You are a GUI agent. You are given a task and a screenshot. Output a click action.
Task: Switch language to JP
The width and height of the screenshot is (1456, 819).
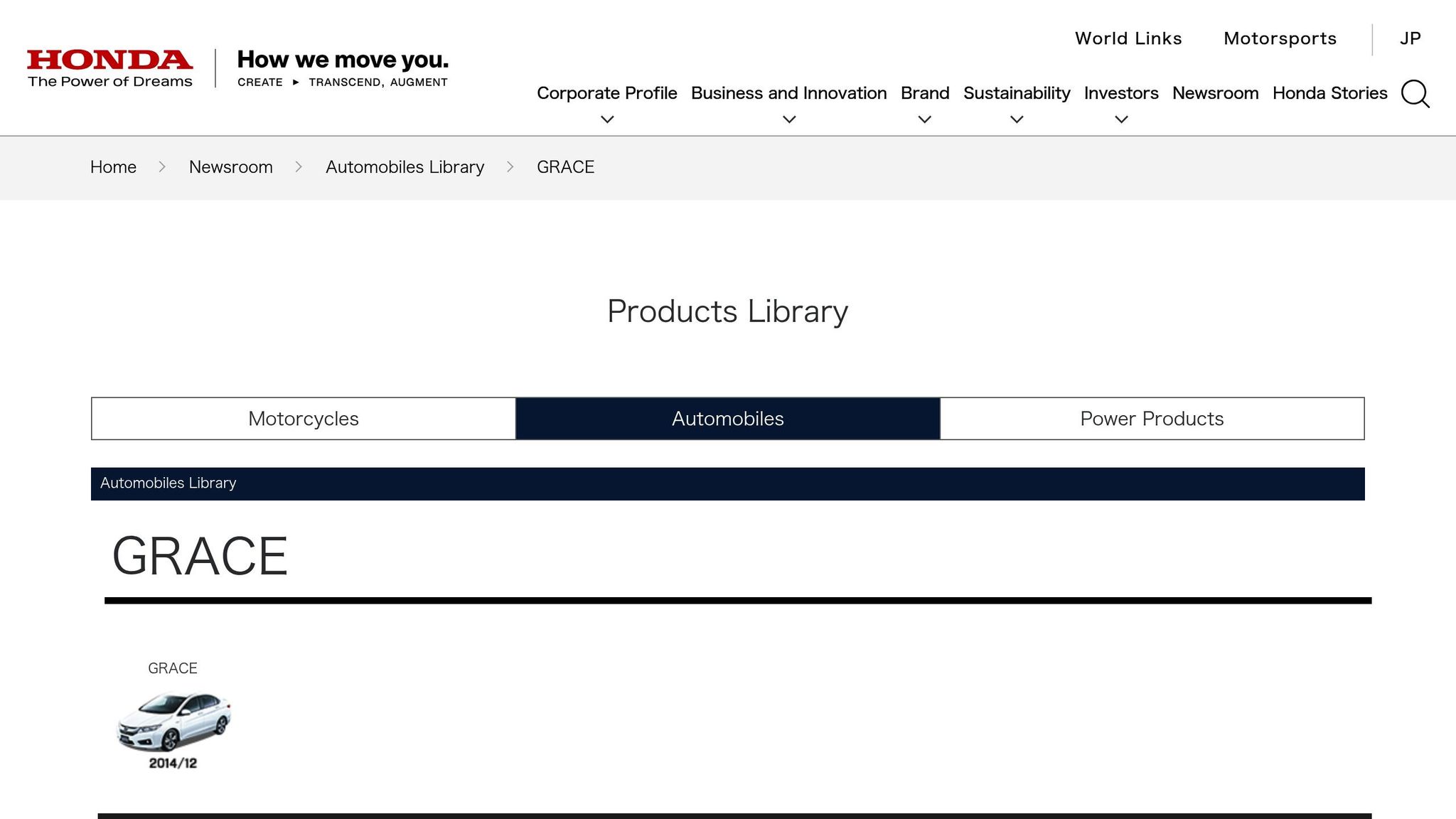point(1410,38)
